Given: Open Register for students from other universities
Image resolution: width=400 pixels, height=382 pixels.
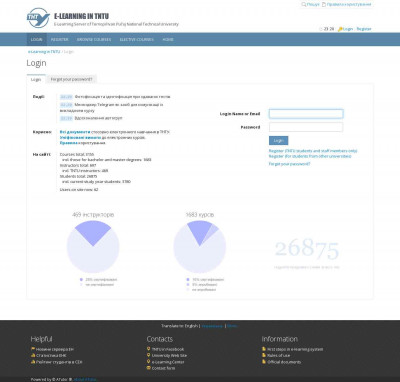Looking at the screenshot, I should click(x=310, y=156).
